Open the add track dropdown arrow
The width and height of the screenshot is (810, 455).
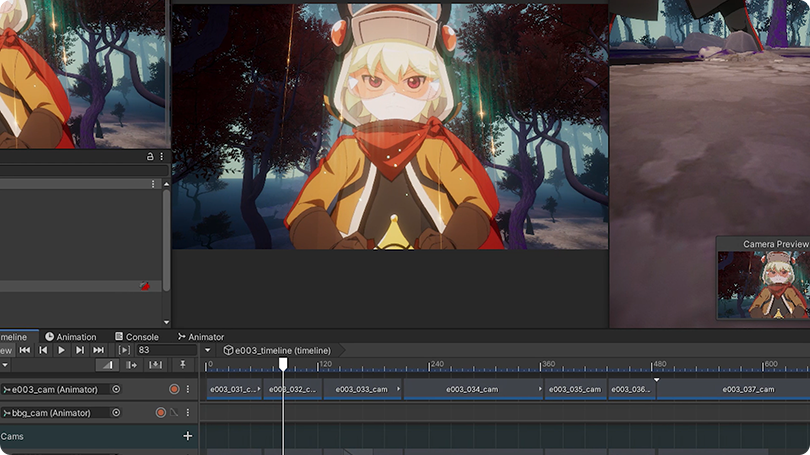click(x=5, y=365)
